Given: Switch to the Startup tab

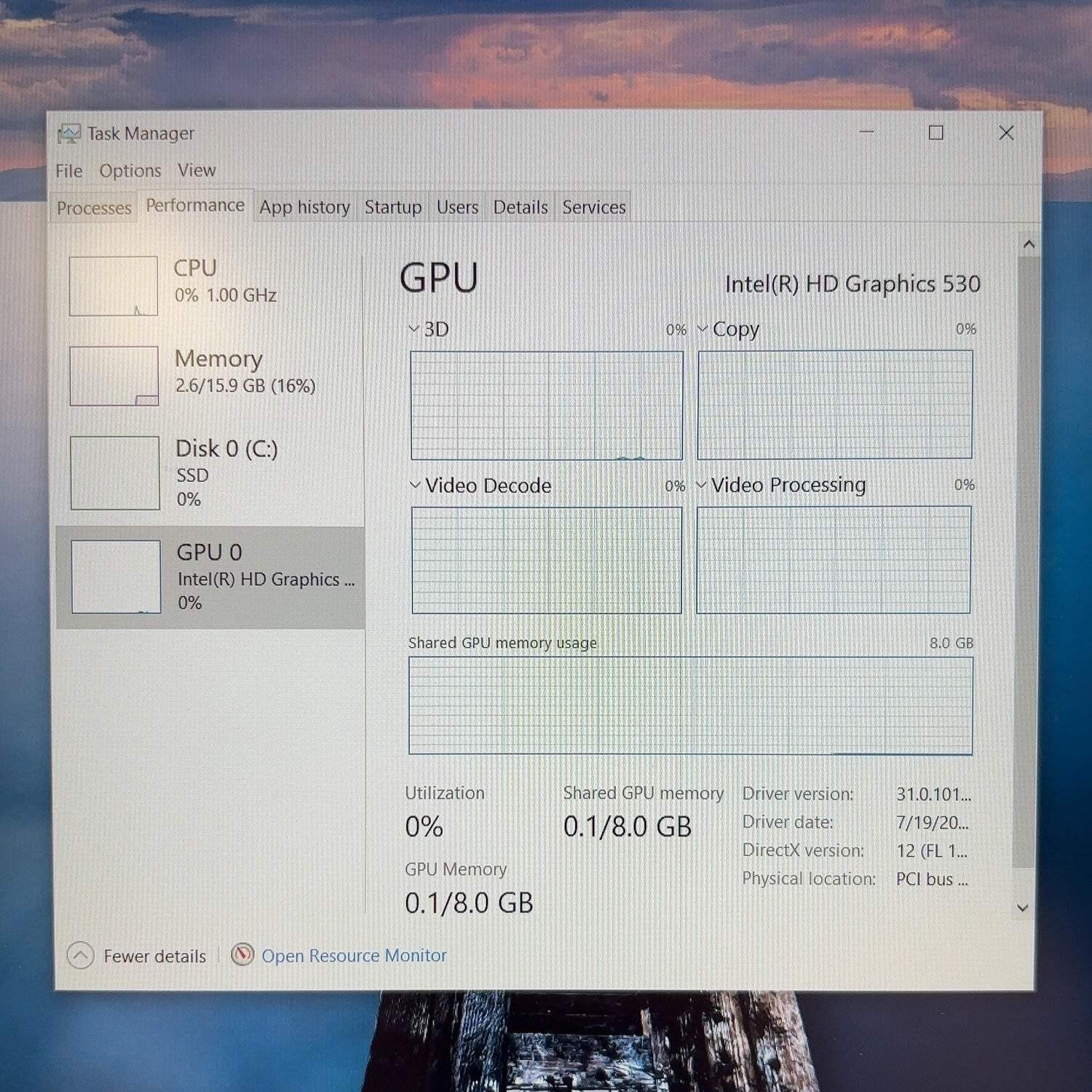Looking at the screenshot, I should pyautogui.click(x=393, y=207).
